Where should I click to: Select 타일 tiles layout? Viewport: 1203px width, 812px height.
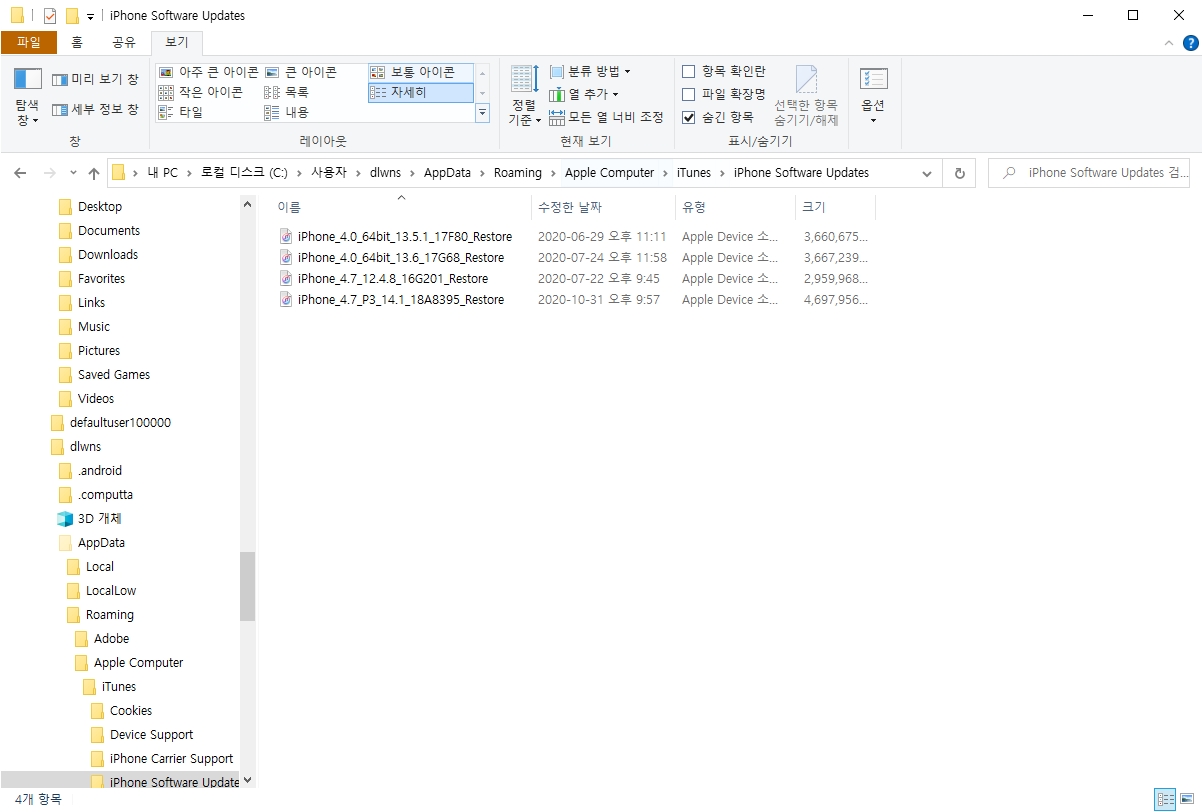point(181,112)
